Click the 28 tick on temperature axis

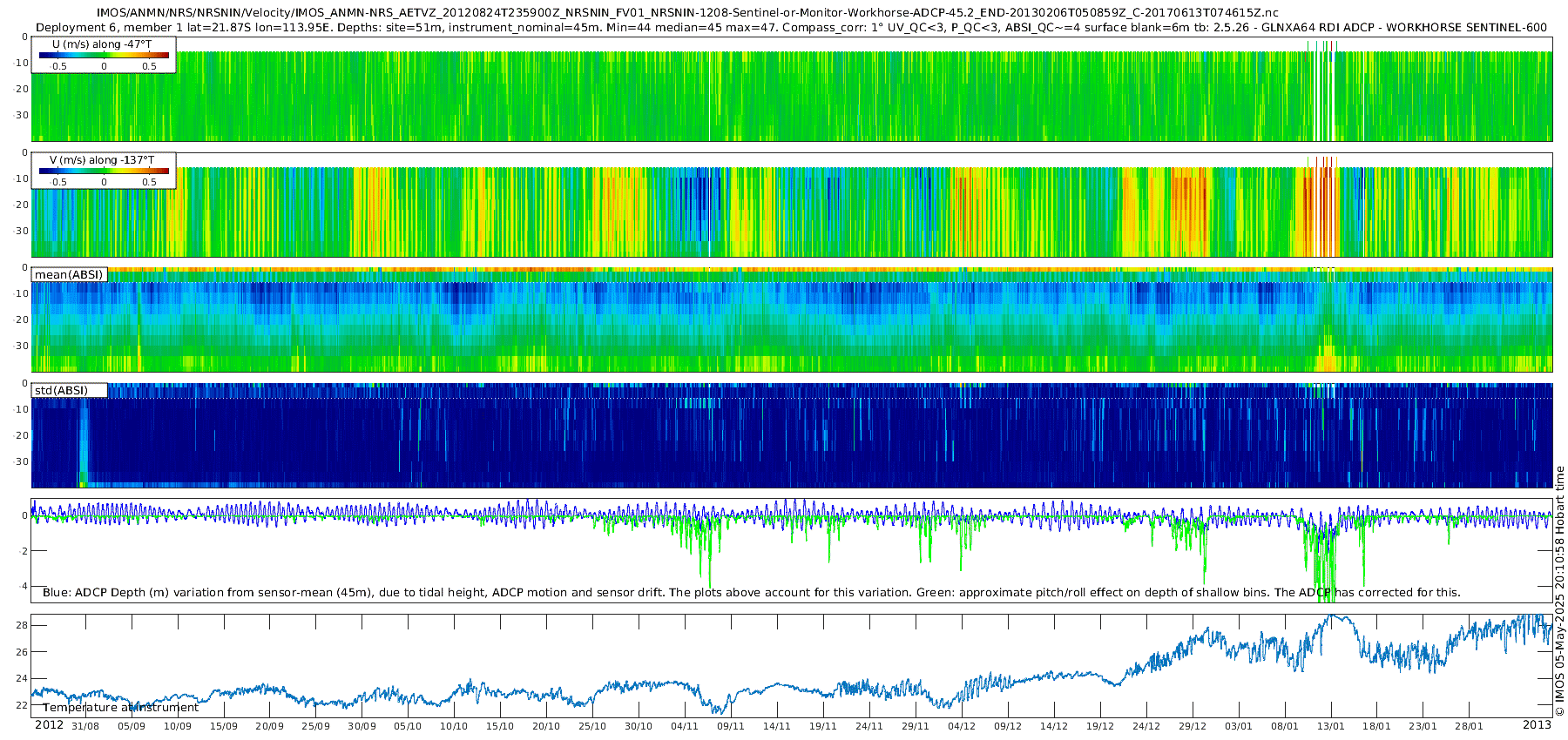click(x=23, y=625)
